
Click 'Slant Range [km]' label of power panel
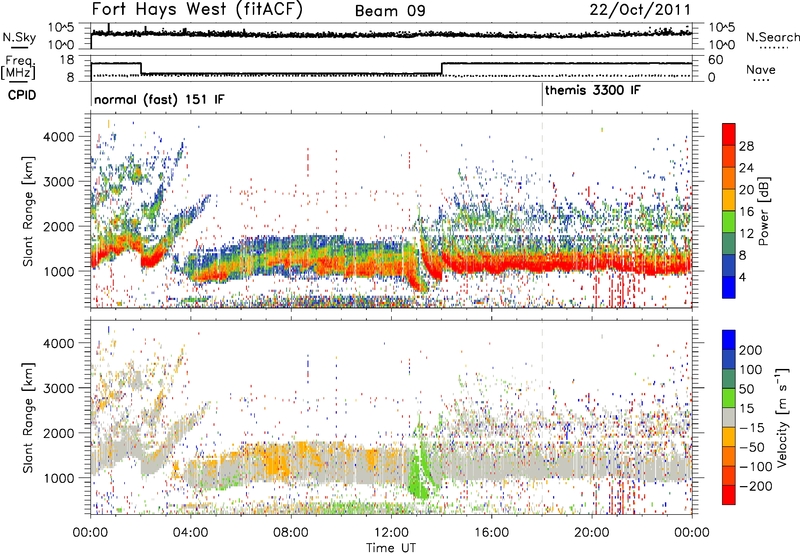pyautogui.click(x=28, y=211)
